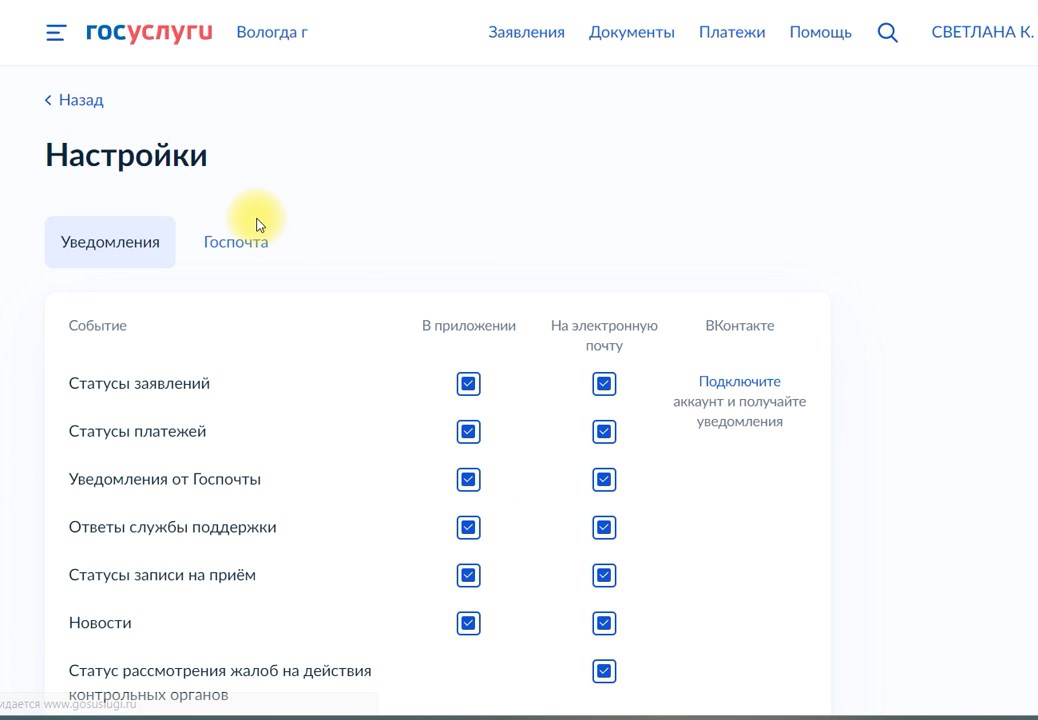Go to the Платежи section
1038x720 pixels.
732,32
